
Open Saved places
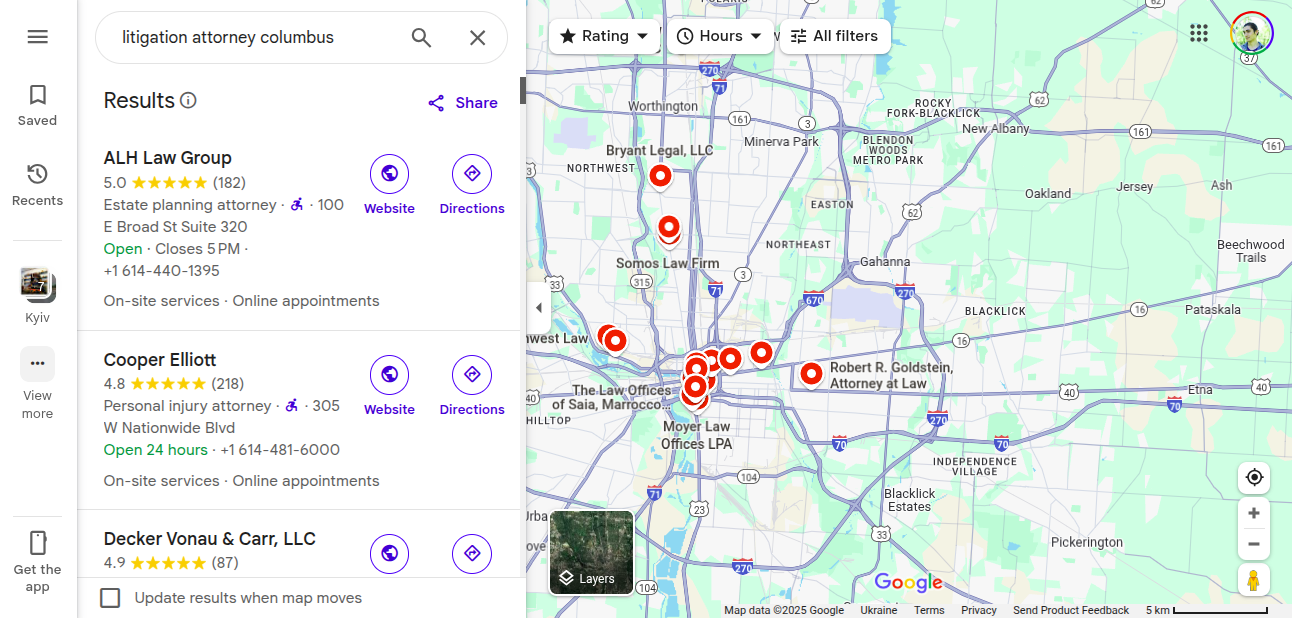pos(37,105)
